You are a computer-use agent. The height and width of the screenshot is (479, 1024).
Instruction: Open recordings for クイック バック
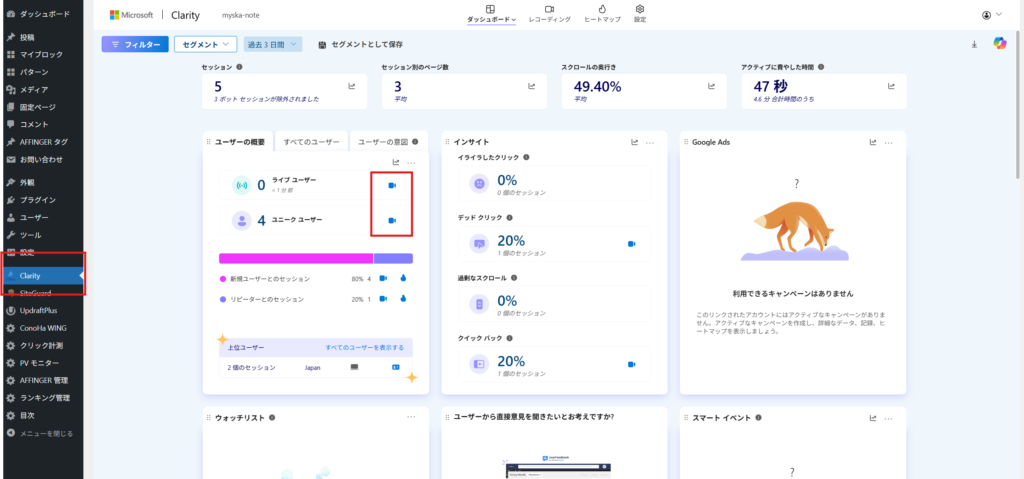click(x=632, y=364)
